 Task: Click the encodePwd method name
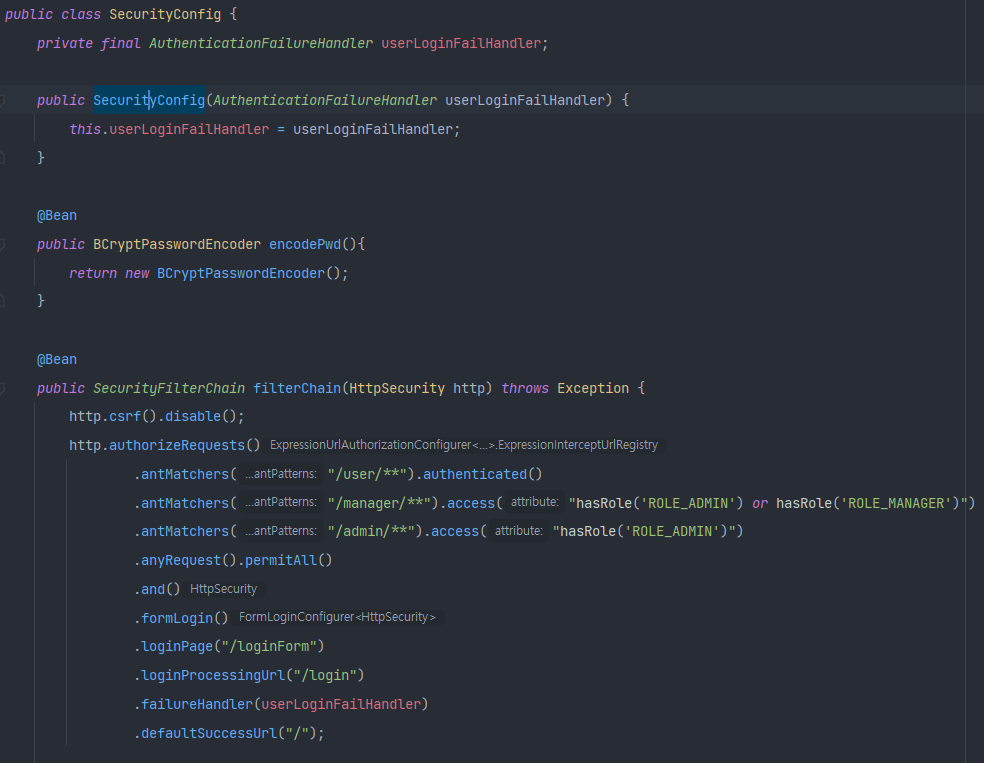(305, 244)
